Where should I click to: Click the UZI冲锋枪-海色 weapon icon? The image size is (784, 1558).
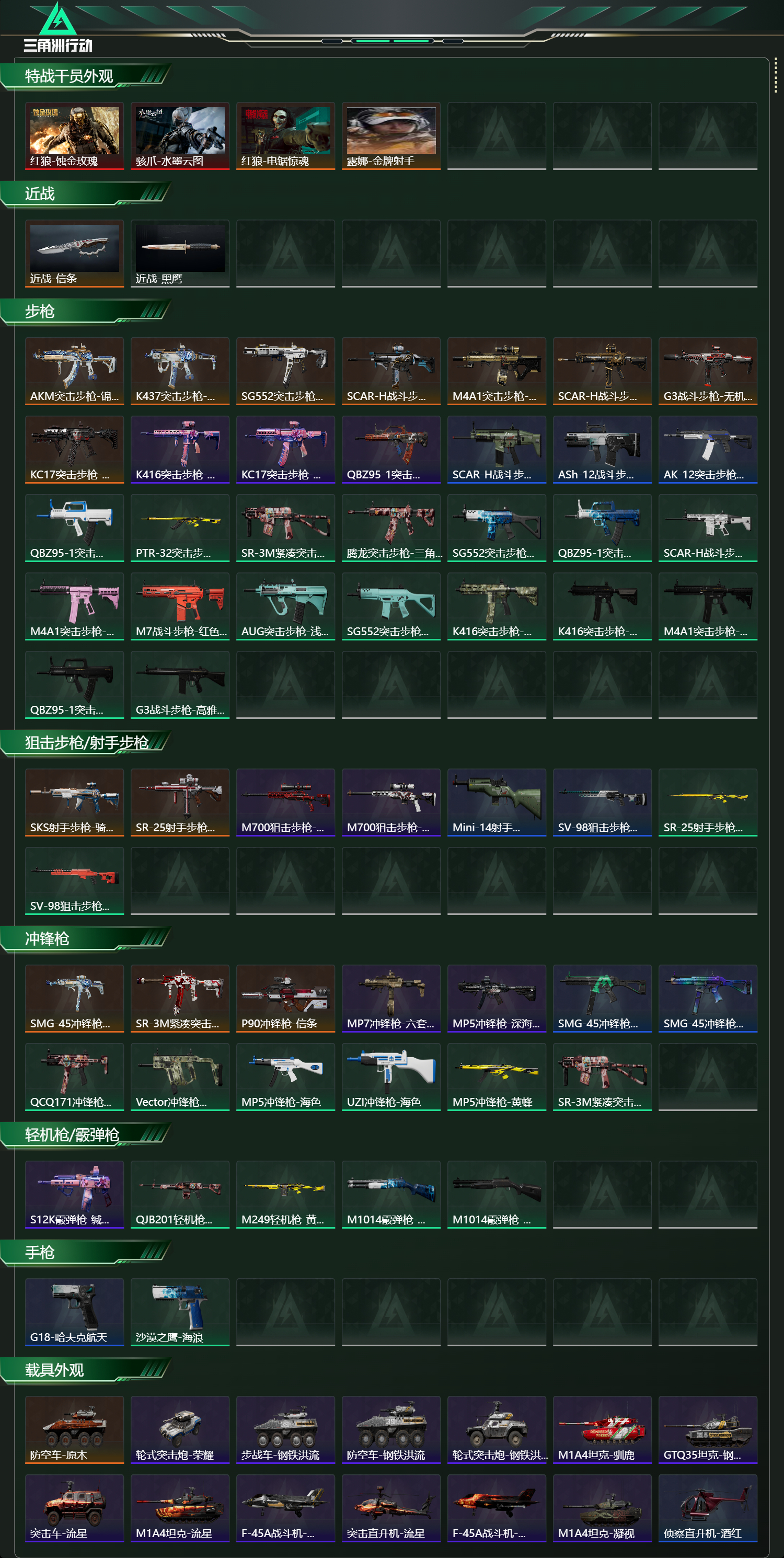[391, 1077]
